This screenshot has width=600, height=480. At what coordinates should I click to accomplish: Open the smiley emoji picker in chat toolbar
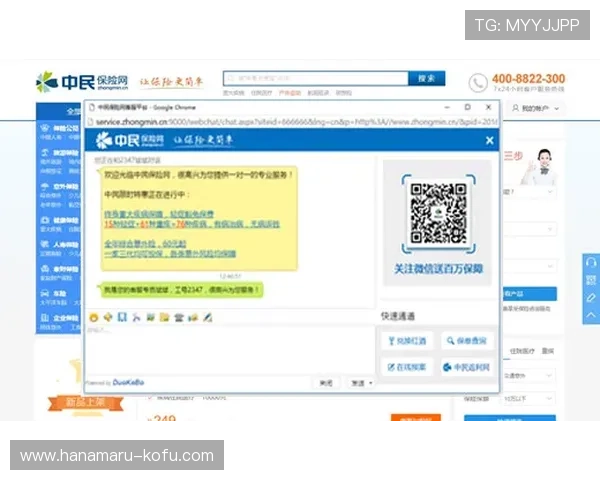pos(94,317)
